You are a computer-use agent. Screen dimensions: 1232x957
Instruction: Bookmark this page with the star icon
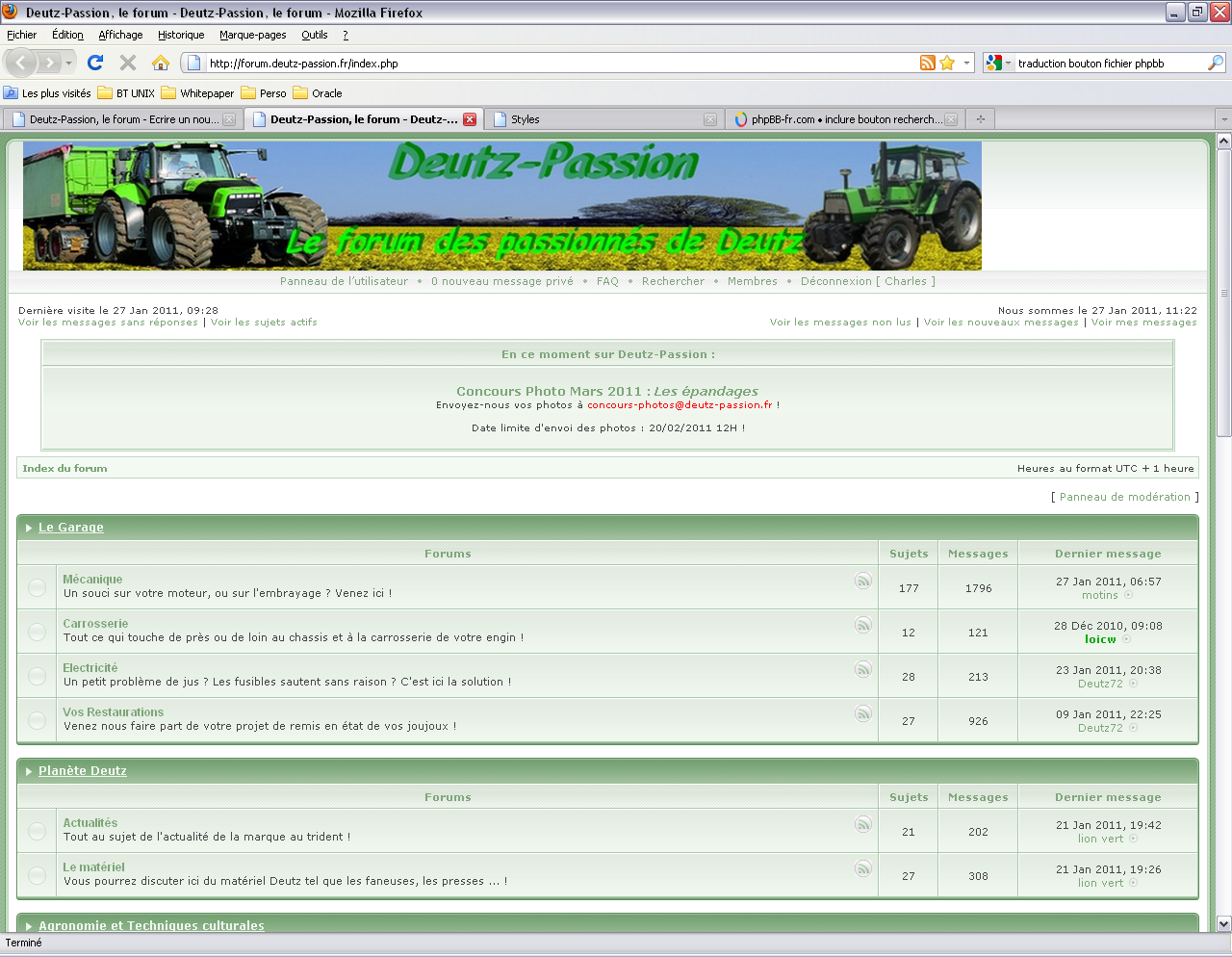click(x=947, y=63)
